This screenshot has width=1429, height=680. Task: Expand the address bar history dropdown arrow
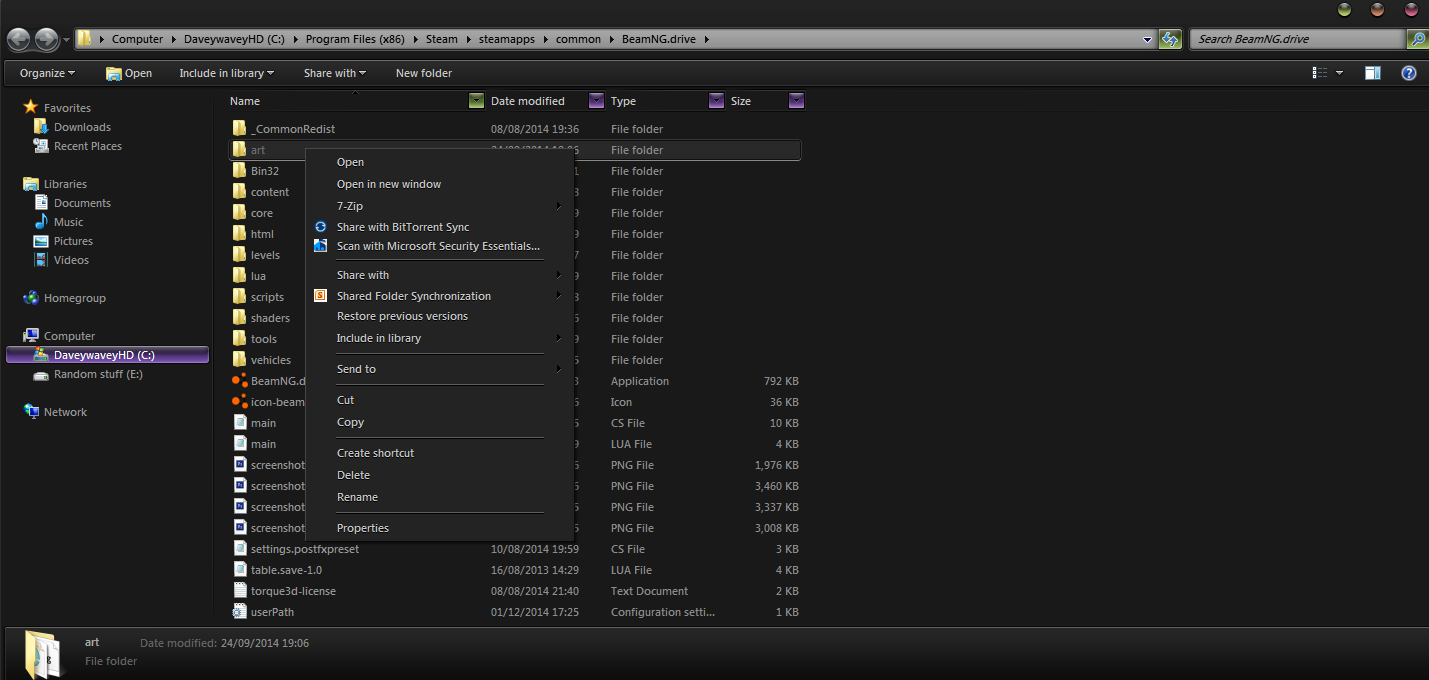(1147, 40)
